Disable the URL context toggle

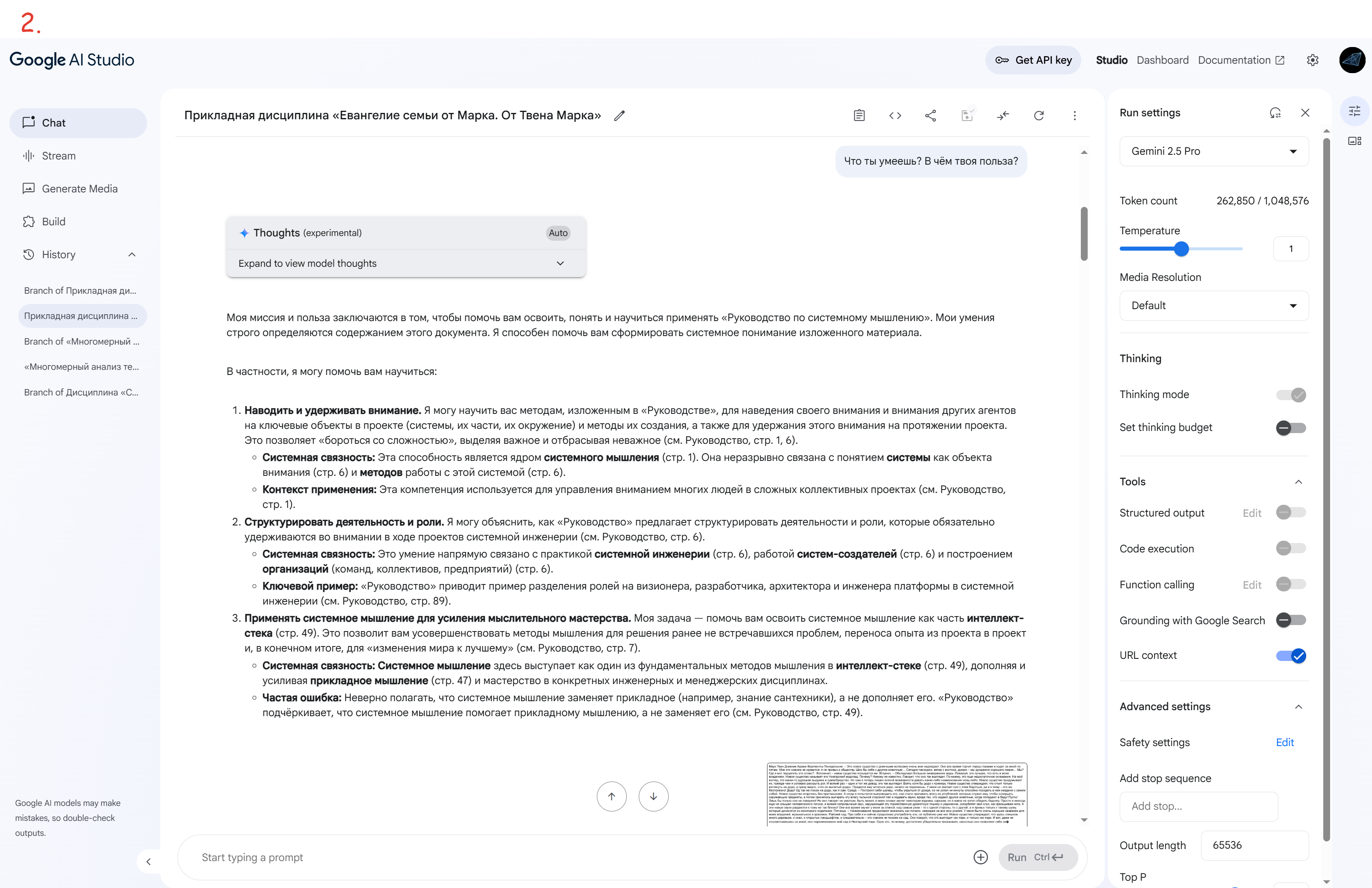click(1291, 655)
